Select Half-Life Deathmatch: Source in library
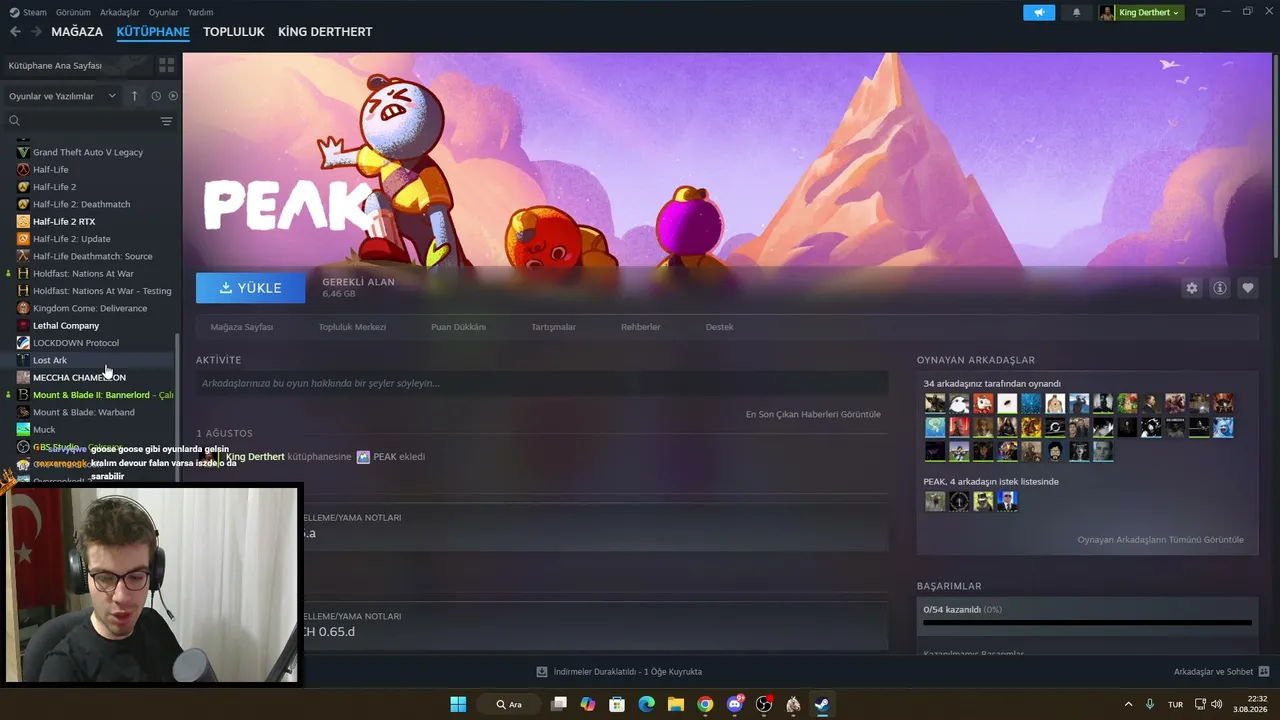The width and height of the screenshot is (1280, 720). [93, 256]
